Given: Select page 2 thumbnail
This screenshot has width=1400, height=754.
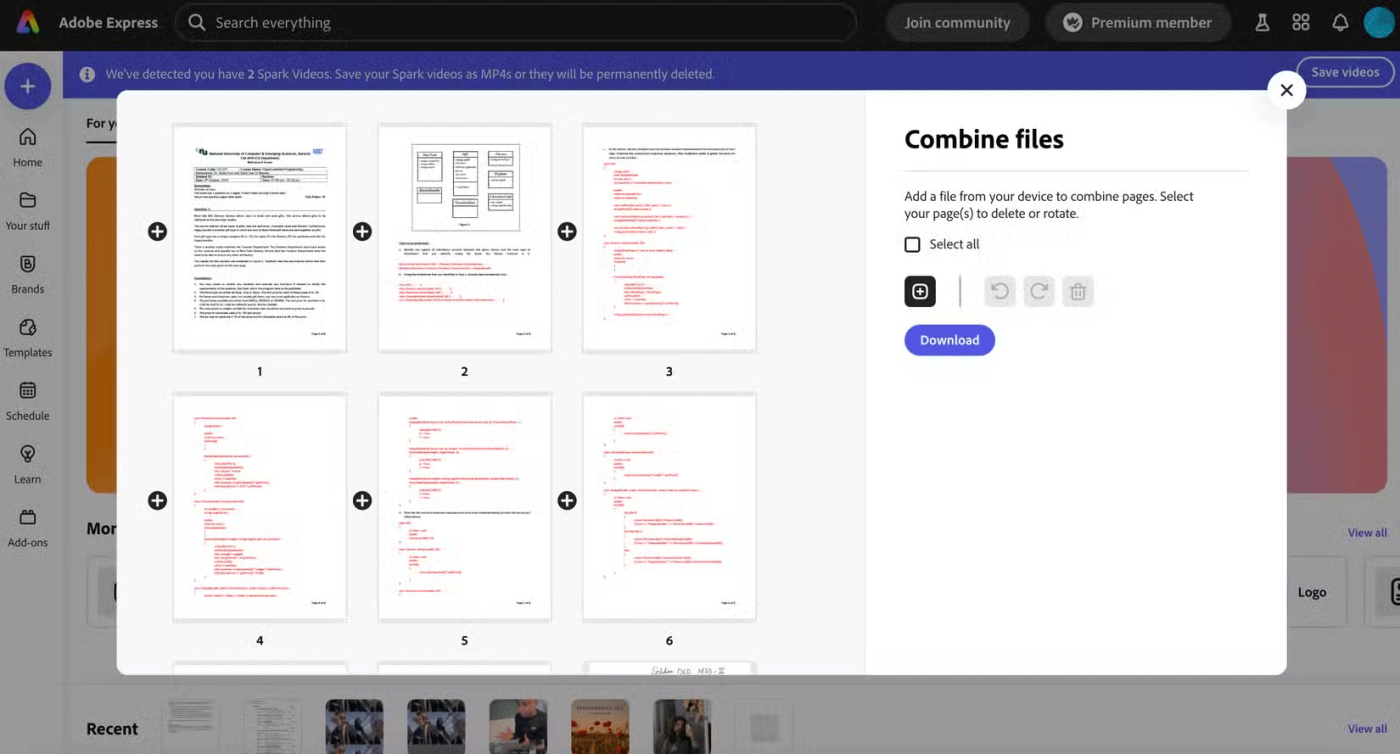Looking at the screenshot, I should pos(464,238).
